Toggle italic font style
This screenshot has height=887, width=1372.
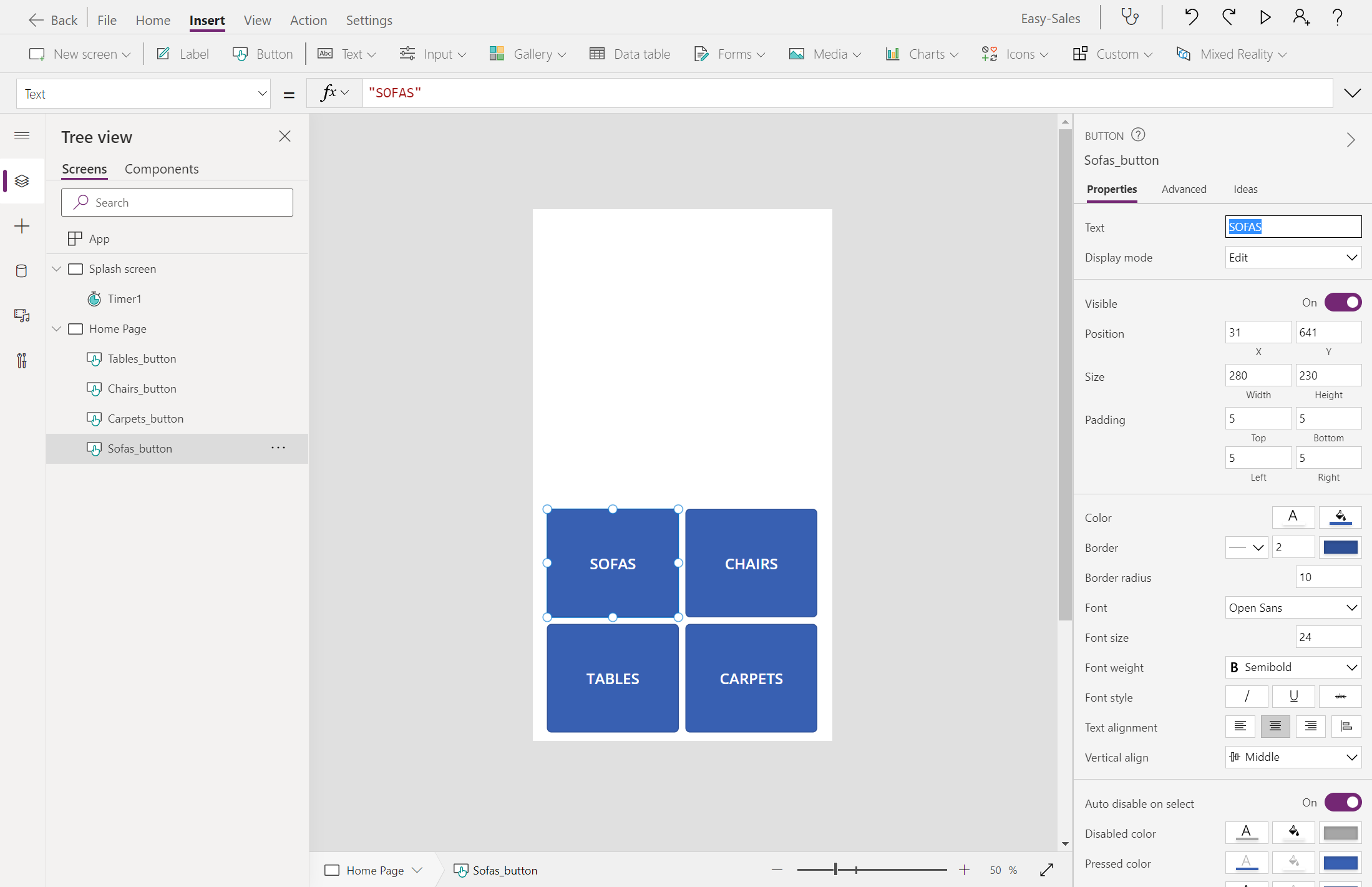click(1247, 697)
